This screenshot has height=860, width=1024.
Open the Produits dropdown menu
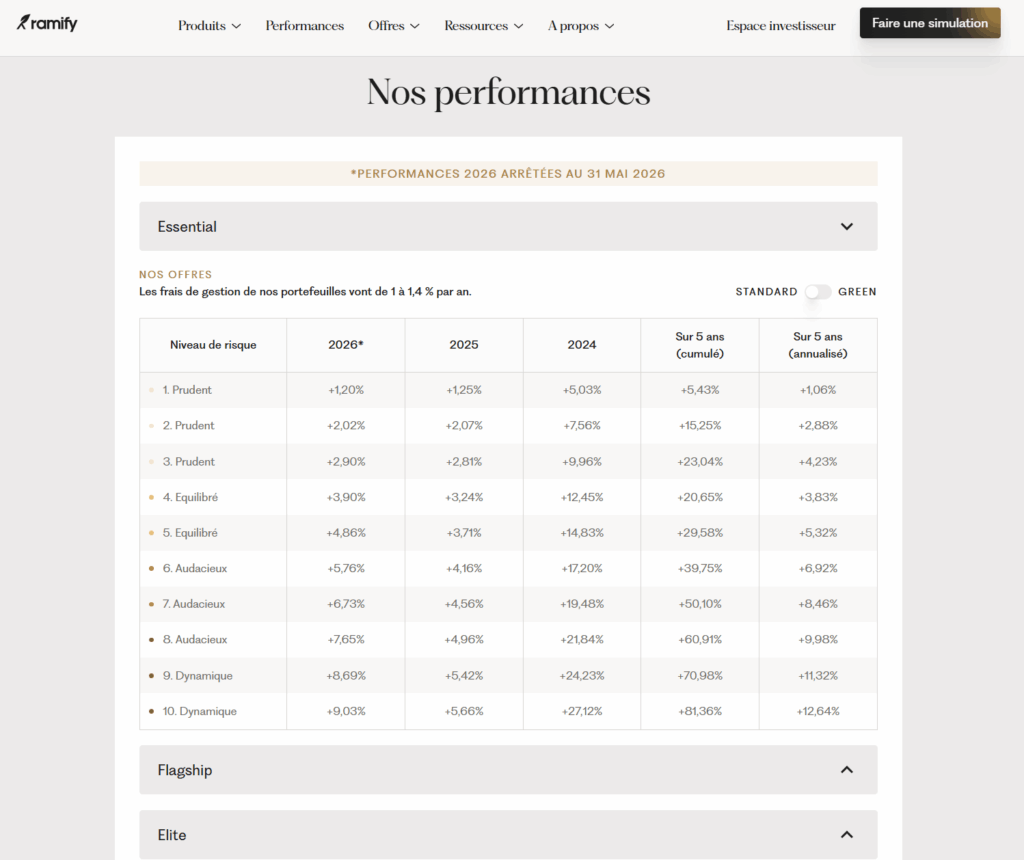tap(209, 26)
